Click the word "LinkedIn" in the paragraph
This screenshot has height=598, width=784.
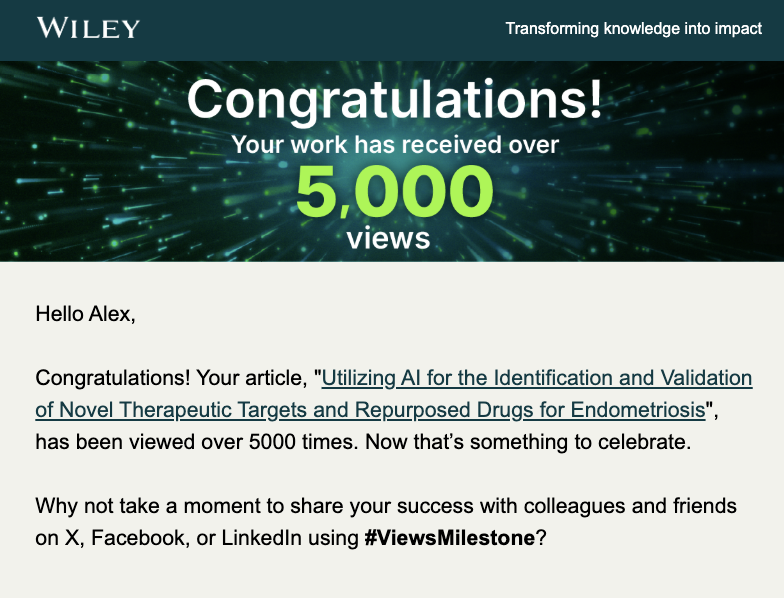click(262, 538)
